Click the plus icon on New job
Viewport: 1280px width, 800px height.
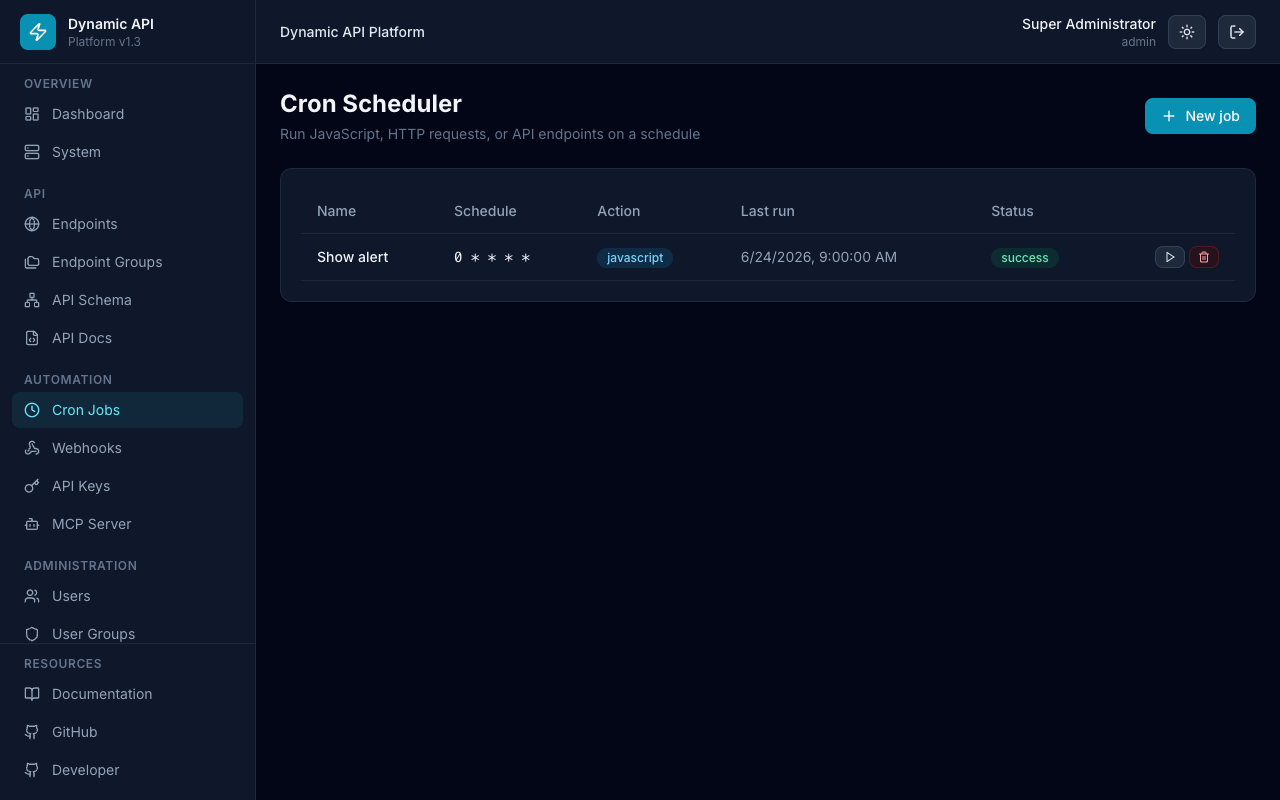point(1169,116)
